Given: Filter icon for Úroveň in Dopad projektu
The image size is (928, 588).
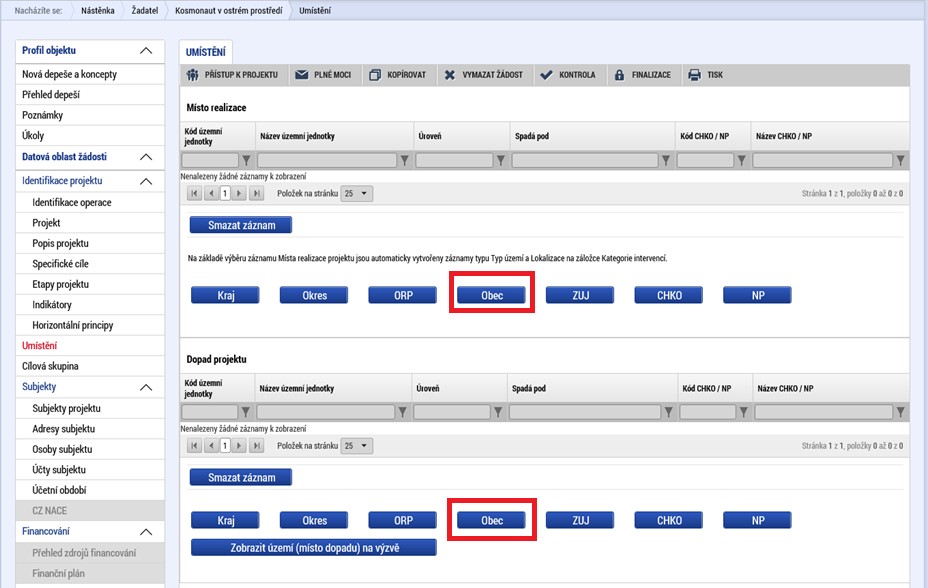Looking at the screenshot, I should (498, 412).
